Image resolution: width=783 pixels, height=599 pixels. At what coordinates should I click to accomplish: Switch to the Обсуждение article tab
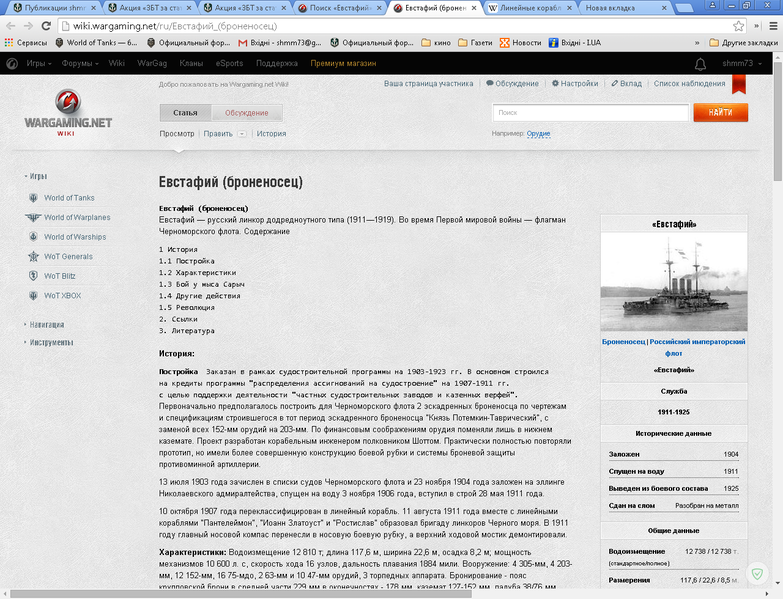click(247, 113)
